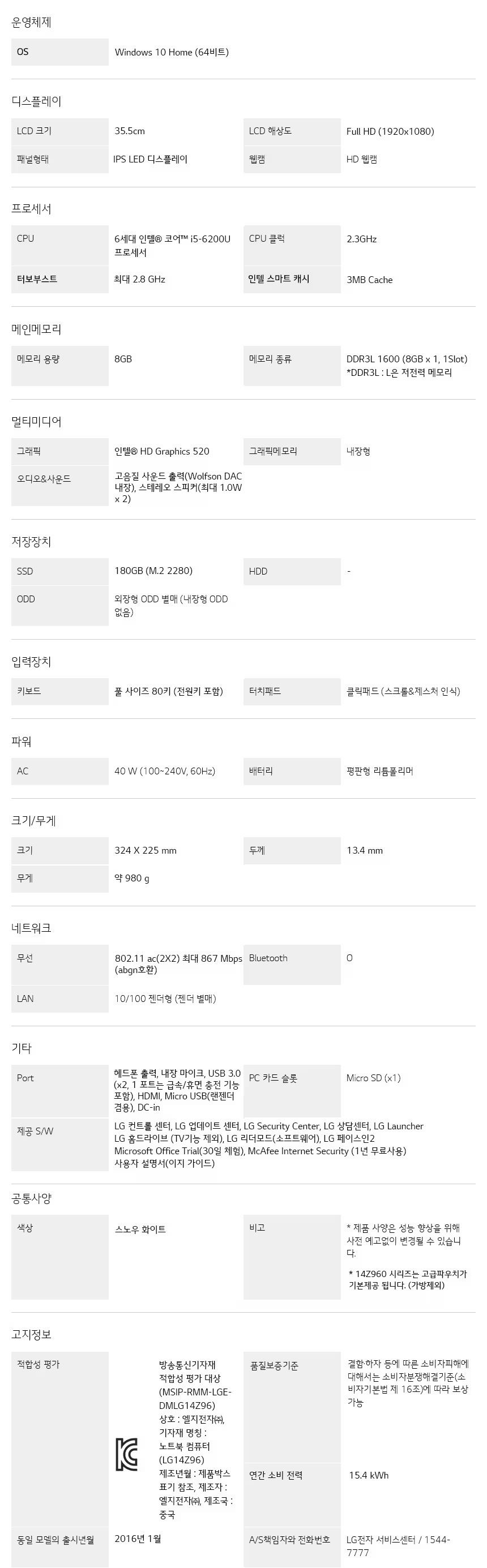Click the 제공 S/W label cell

(59, 1145)
